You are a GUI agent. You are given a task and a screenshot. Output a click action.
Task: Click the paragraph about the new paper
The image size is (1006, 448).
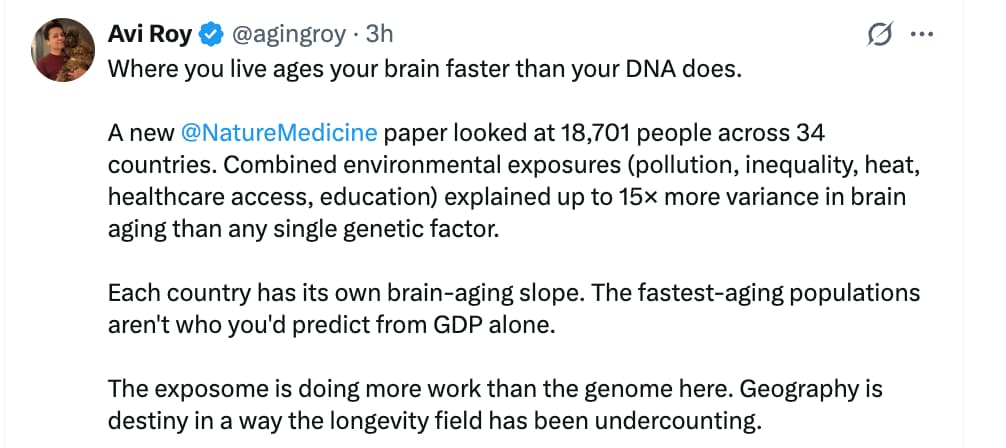pos(500,180)
